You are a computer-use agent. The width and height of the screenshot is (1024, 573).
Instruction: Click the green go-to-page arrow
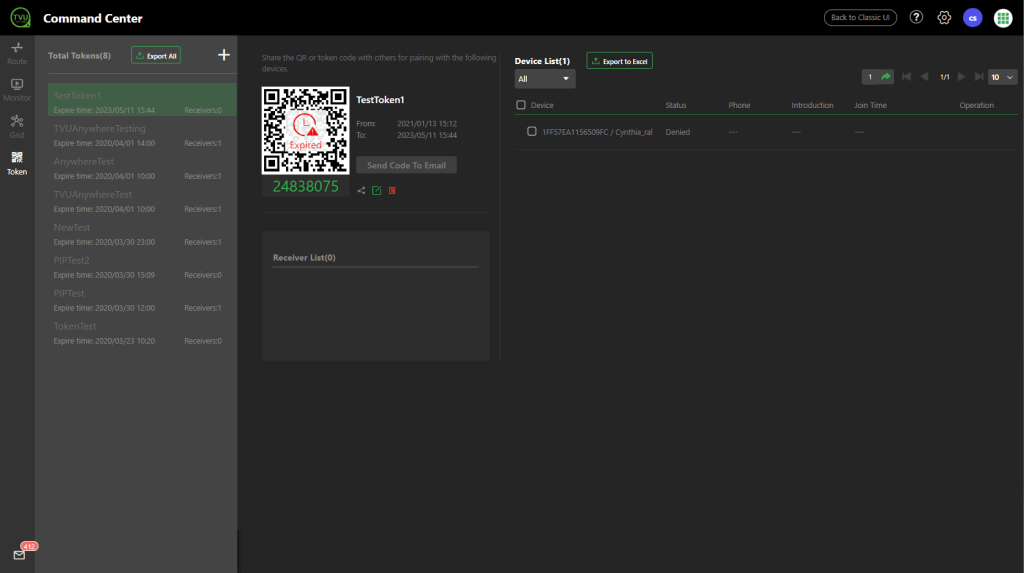(x=886, y=77)
